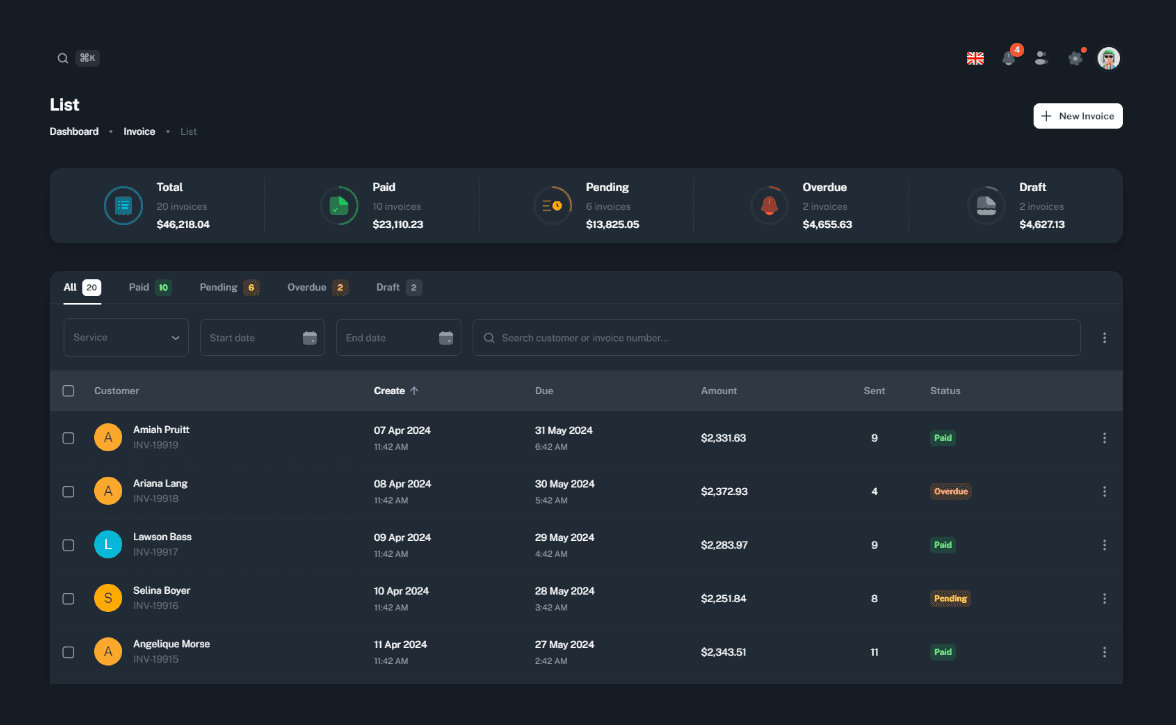Image resolution: width=1176 pixels, height=725 pixels.
Task: Open End date calendar icon
Action: (x=446, y=338)
